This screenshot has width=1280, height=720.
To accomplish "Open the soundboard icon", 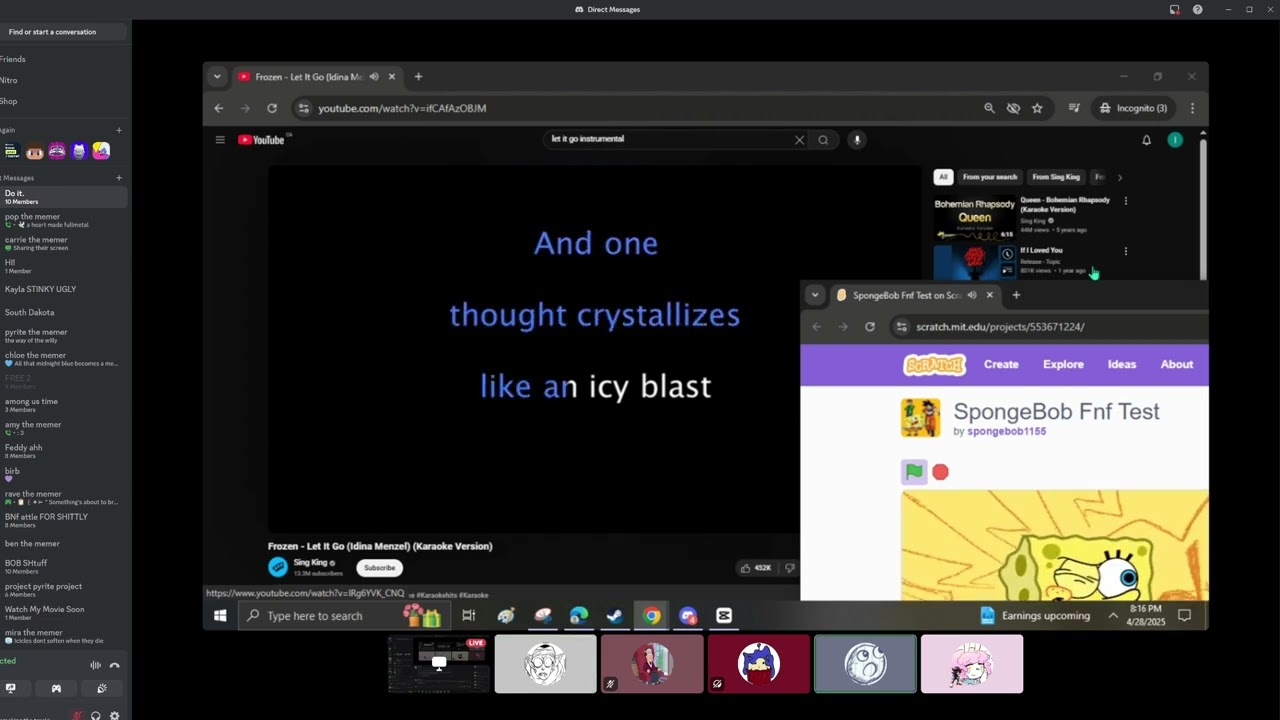I will [x=102, y=688].
